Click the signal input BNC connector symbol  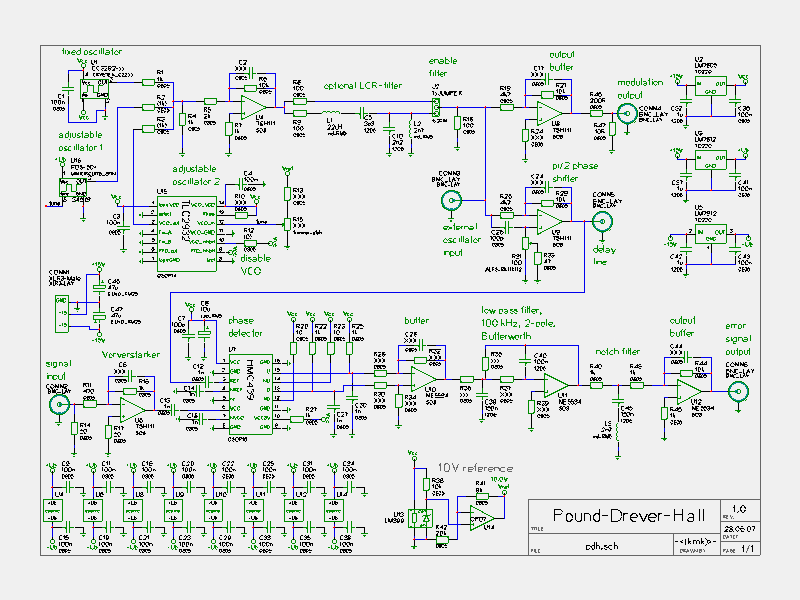[x=59, y=405]
